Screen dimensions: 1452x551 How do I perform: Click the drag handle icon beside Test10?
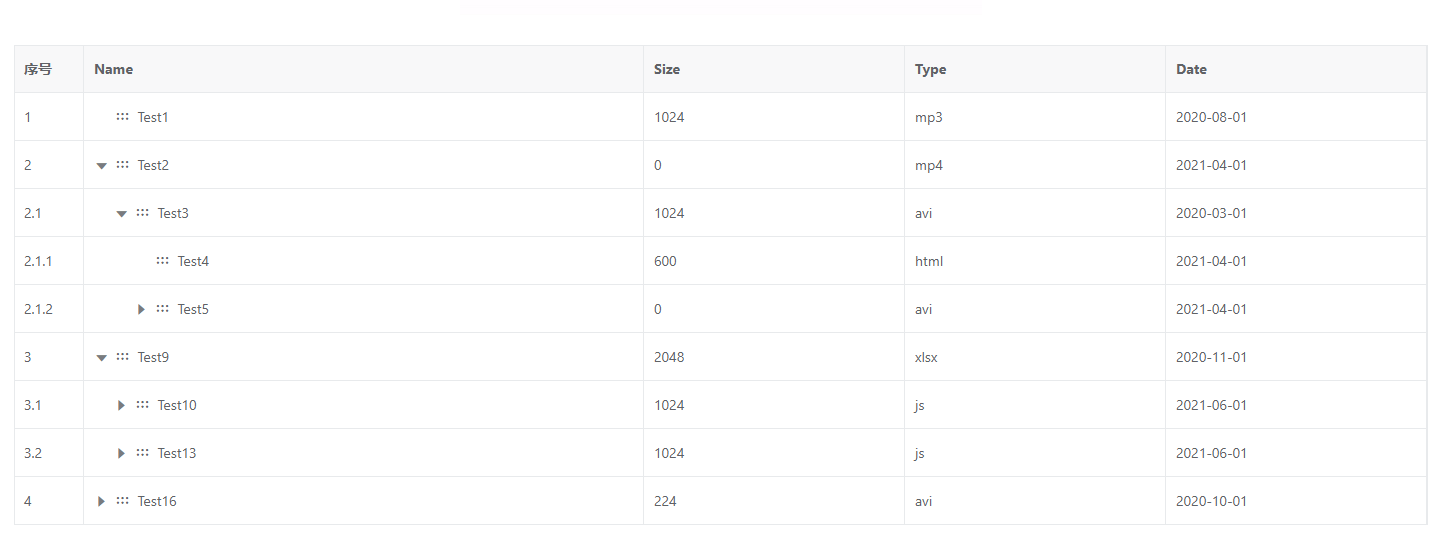(142, 405)
